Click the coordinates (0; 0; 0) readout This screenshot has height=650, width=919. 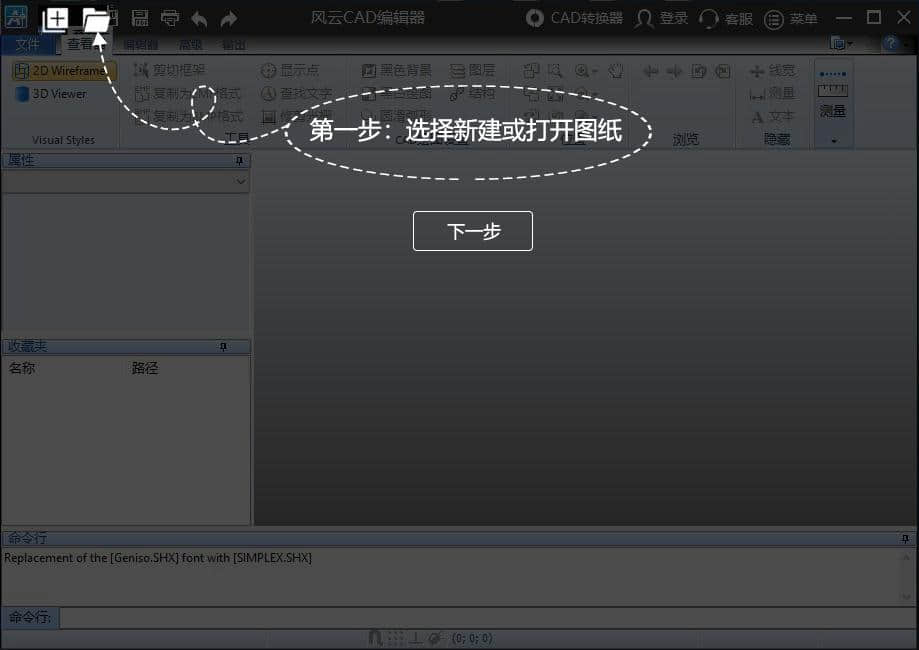click(x=472, y=638)
